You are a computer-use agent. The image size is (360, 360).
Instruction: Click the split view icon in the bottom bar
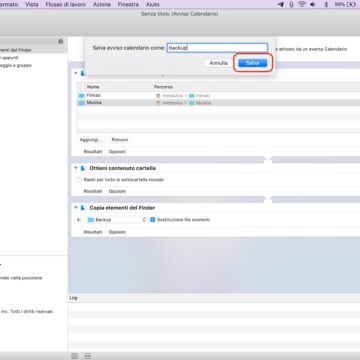[x=87, y=356]
